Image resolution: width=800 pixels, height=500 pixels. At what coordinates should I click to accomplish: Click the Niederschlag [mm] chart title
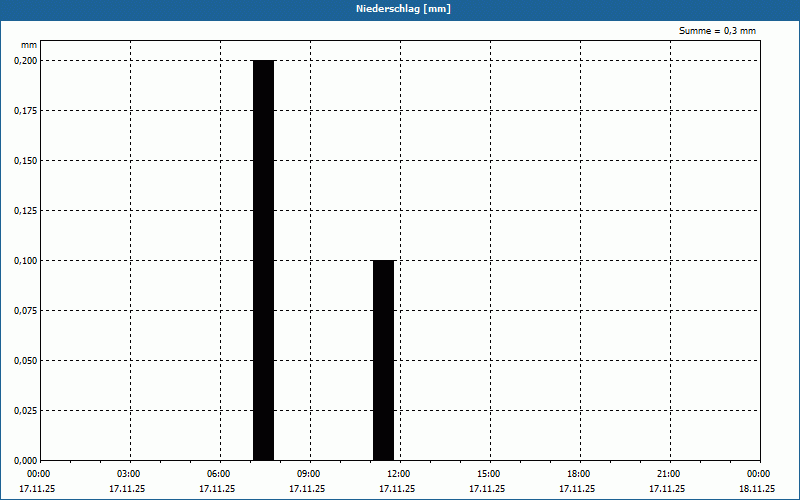coord(403,9)
